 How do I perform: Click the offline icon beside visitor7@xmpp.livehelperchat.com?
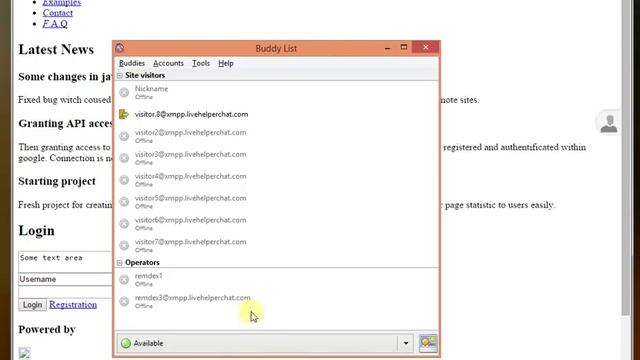[124, 245]
